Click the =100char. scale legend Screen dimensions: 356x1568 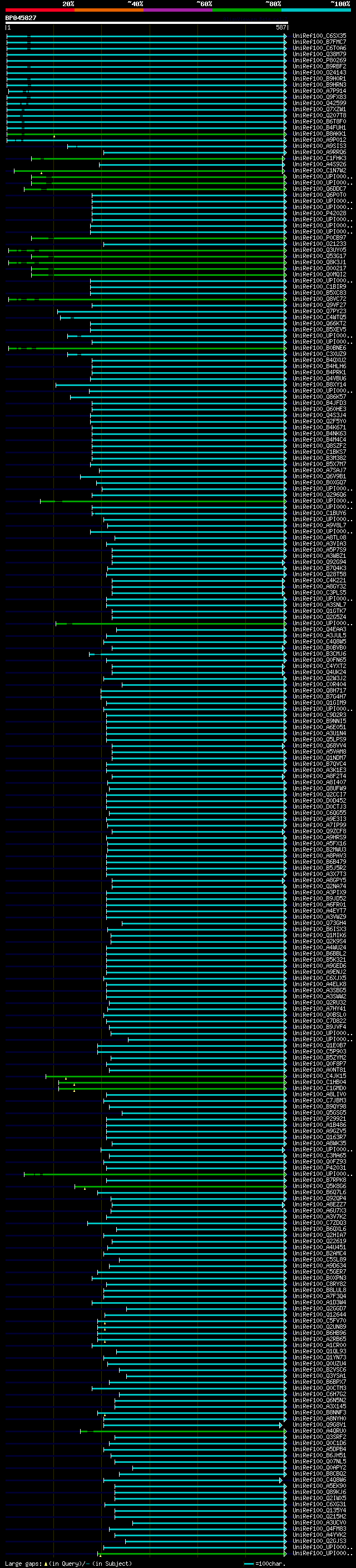(264, 1564)
